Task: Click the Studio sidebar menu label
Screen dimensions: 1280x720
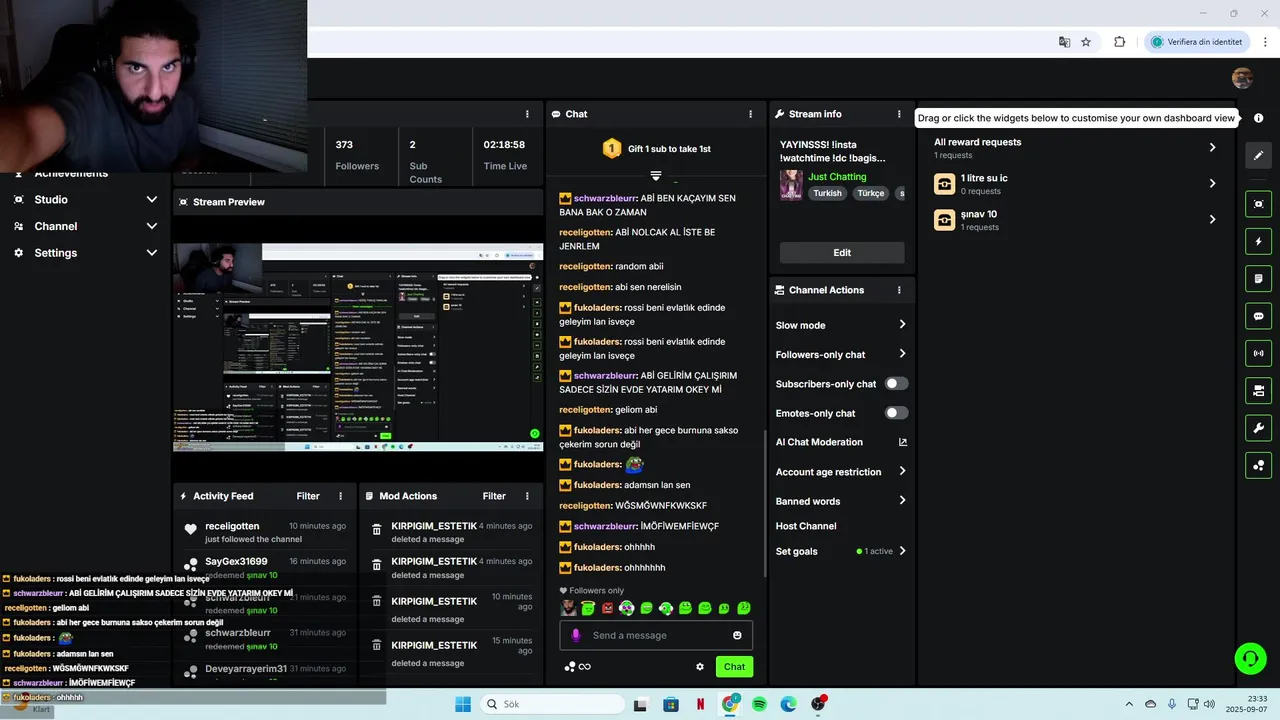Action: tap(51, 199)
